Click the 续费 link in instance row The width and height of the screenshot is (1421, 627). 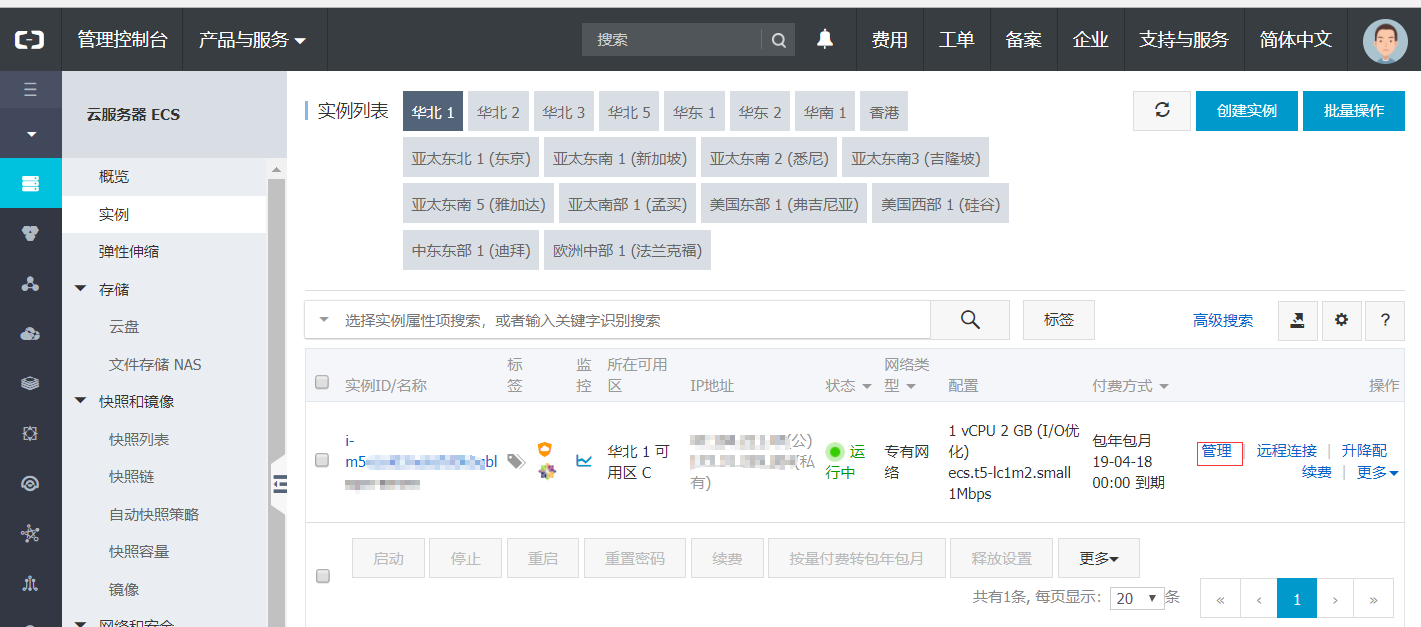[1316, 472]
